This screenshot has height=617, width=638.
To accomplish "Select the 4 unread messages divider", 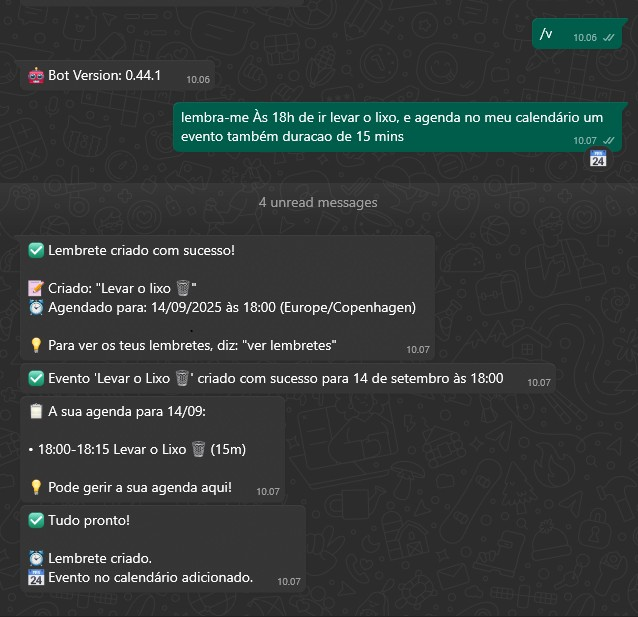I will [x=318, y=203].
